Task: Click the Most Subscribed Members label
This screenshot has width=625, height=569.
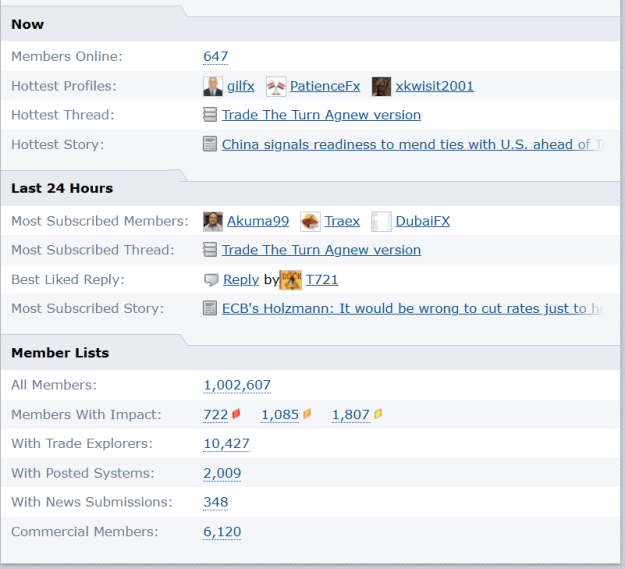Action: 100,221
